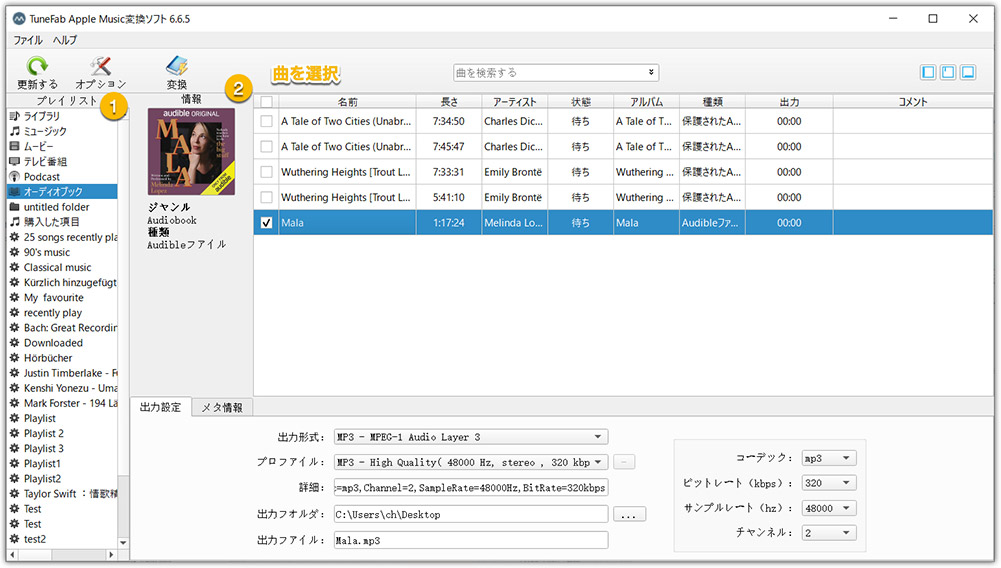Switch to first layout view icon
The width and height of the screenshot is (1001, 568).
[x=928, y=72]
